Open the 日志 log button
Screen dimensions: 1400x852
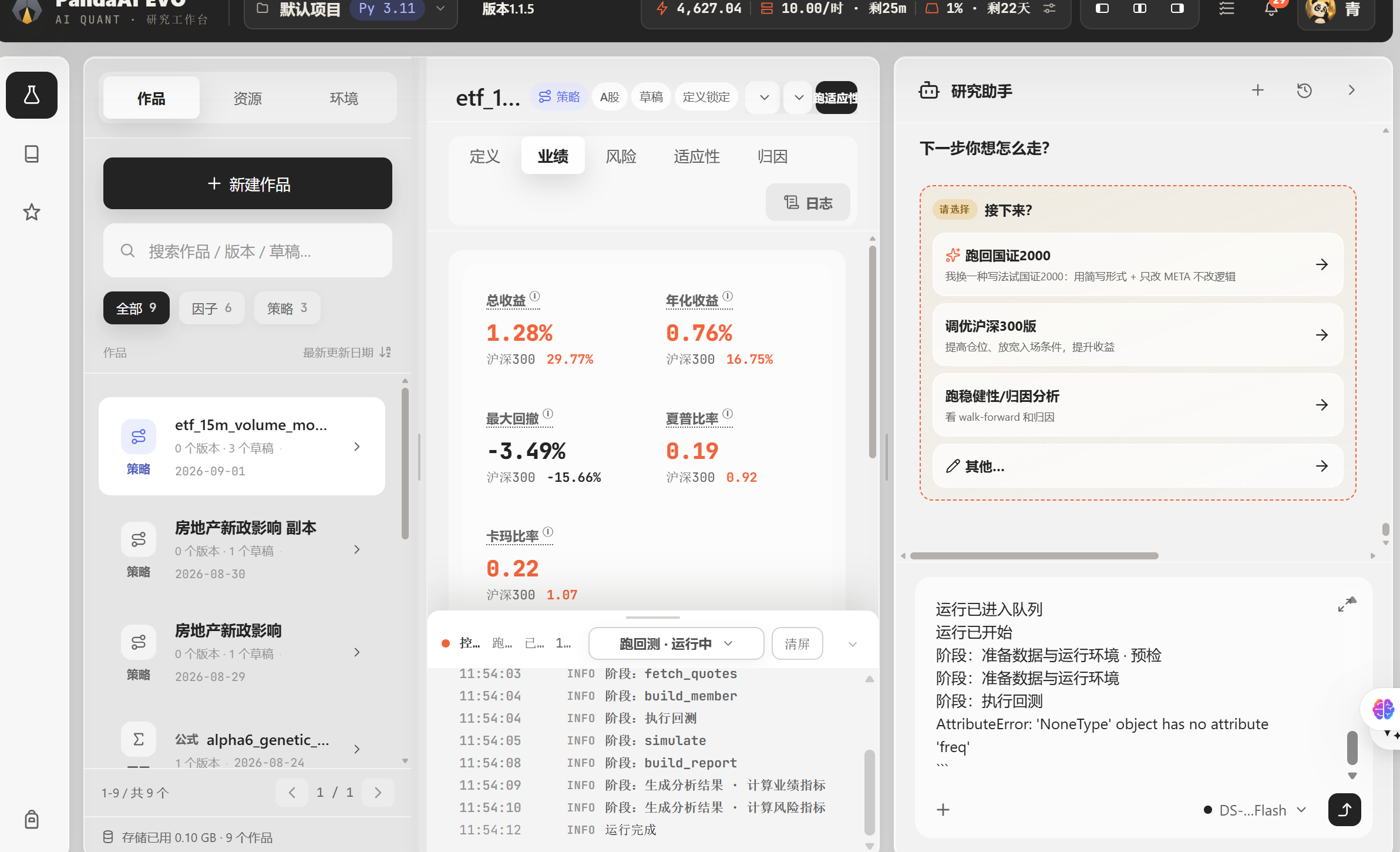[x=807, y=203]
